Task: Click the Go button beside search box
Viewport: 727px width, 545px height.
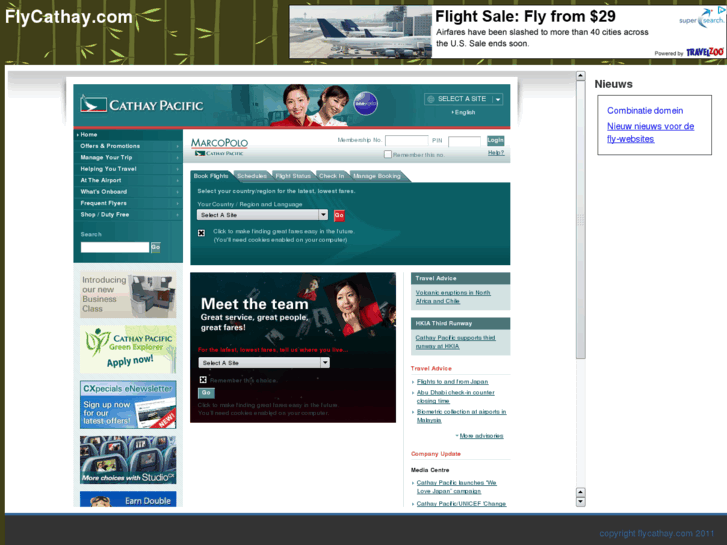Action: pyautogui.click(x=156, y=247)
